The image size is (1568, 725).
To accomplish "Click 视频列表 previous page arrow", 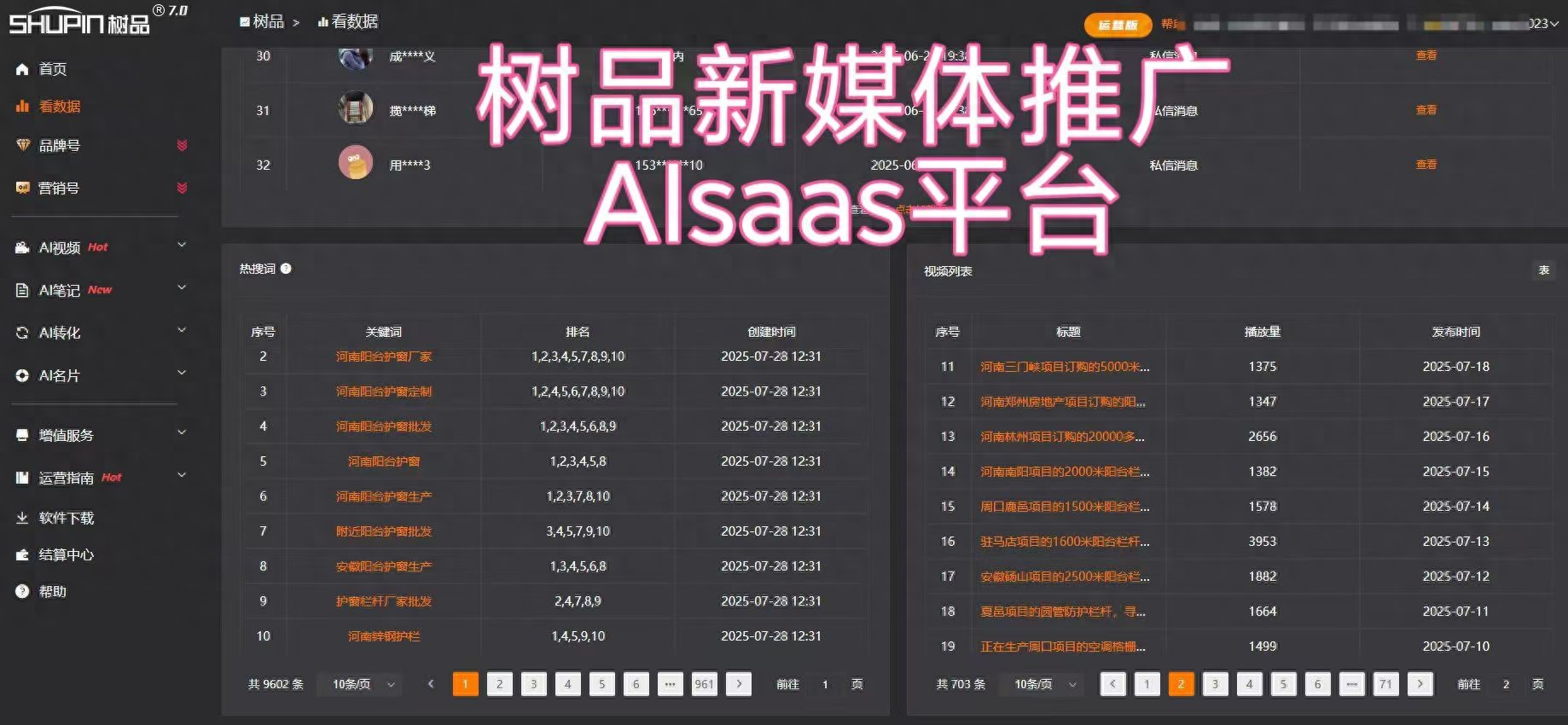I will [1112, 684].
